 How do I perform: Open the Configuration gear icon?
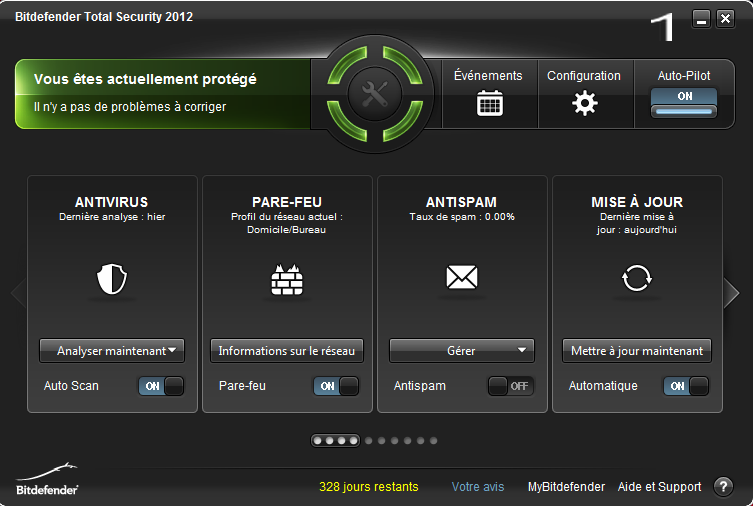[x=584, y=103]
